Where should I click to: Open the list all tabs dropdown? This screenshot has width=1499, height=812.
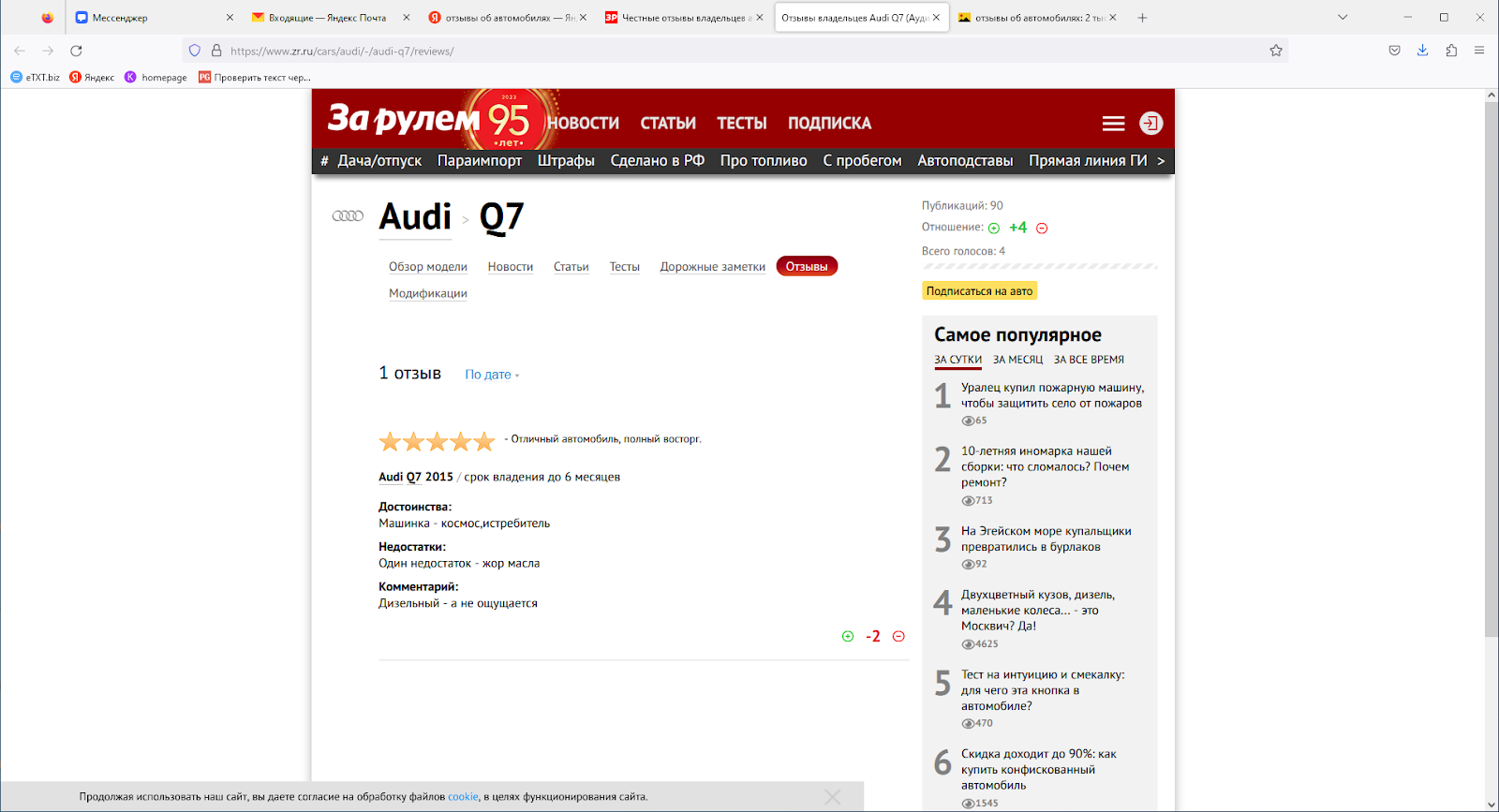tap(1343, 17)
